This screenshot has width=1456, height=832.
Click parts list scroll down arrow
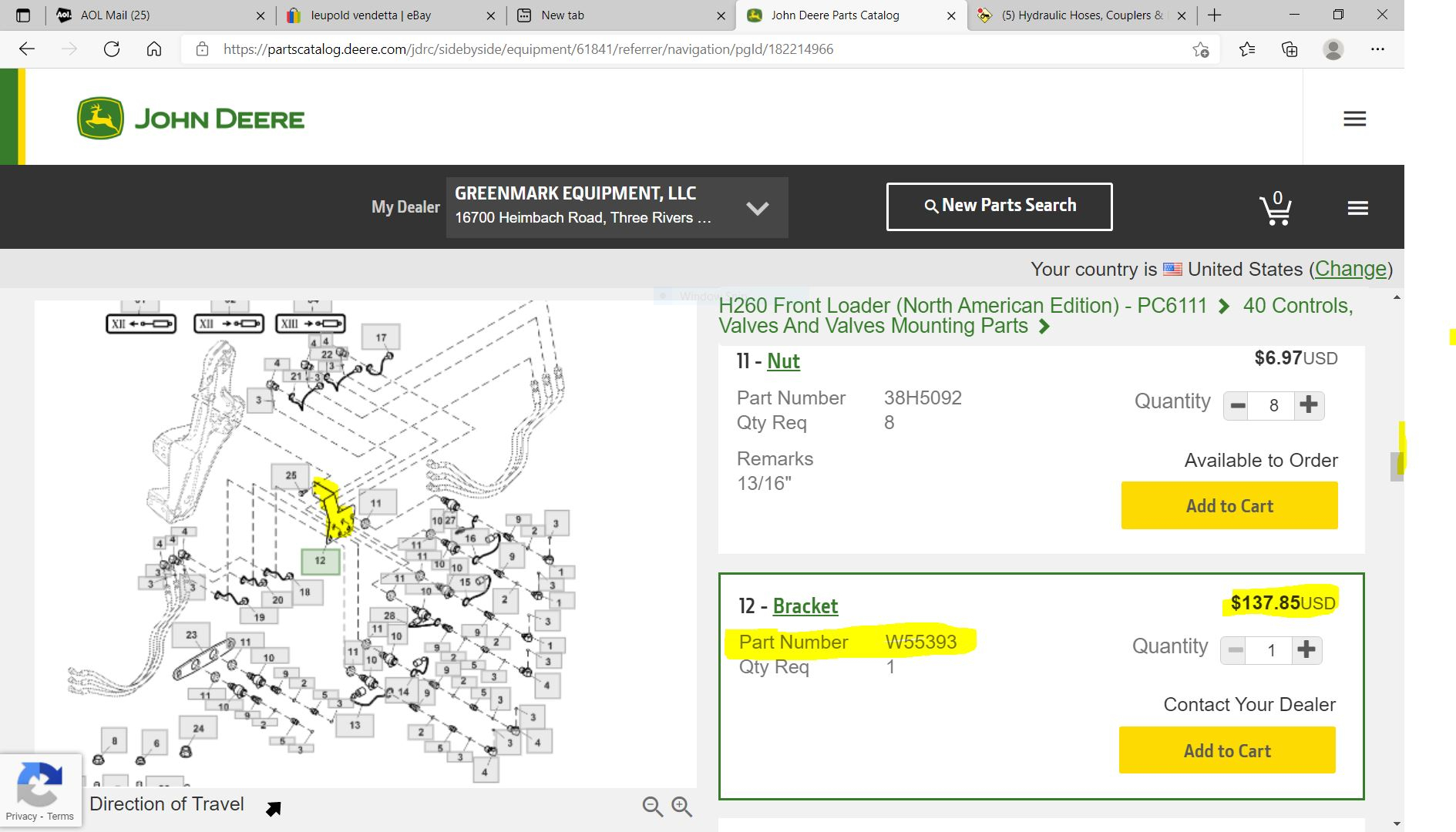1397,824
